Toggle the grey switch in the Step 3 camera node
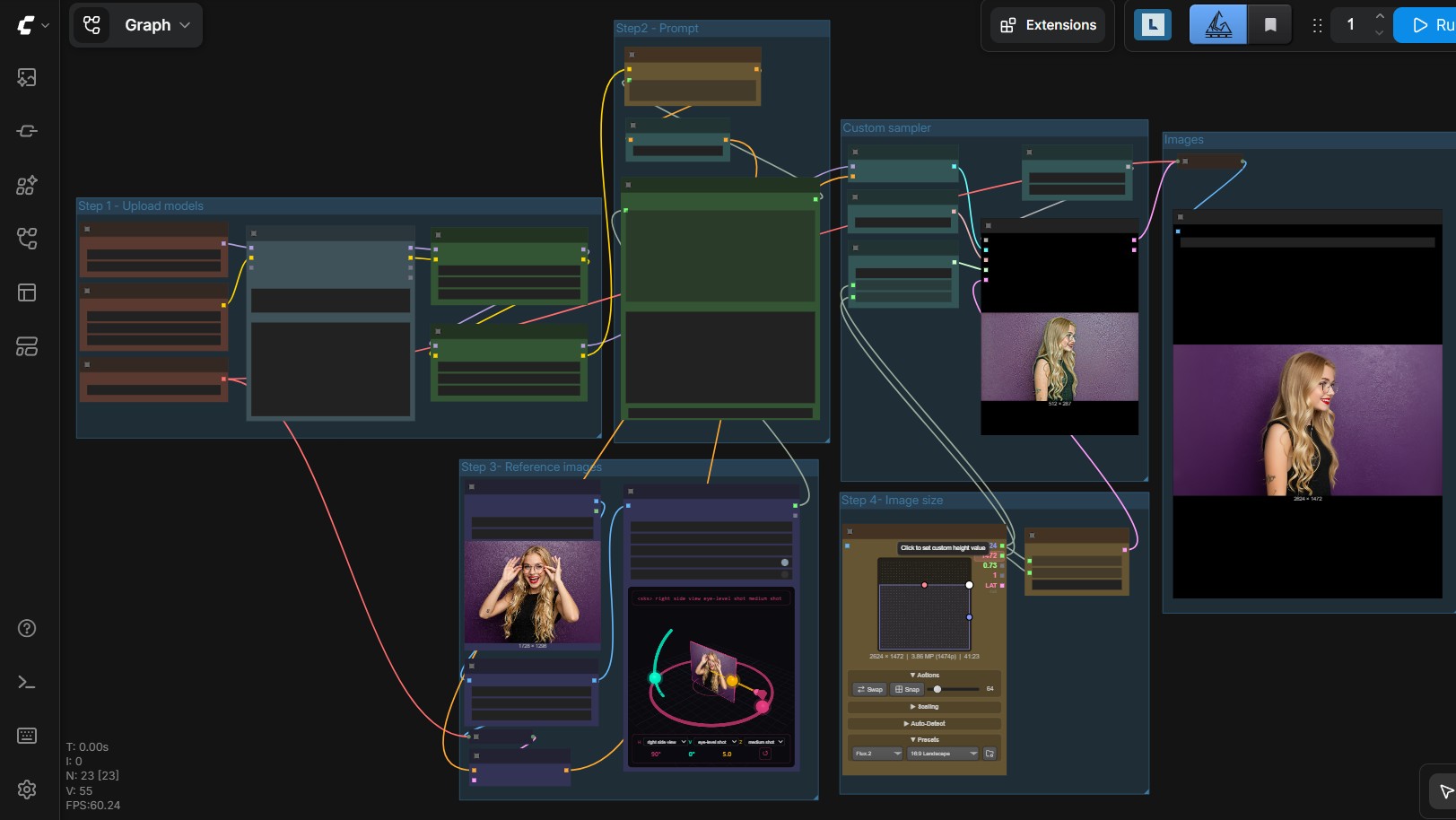 [785, 563]
